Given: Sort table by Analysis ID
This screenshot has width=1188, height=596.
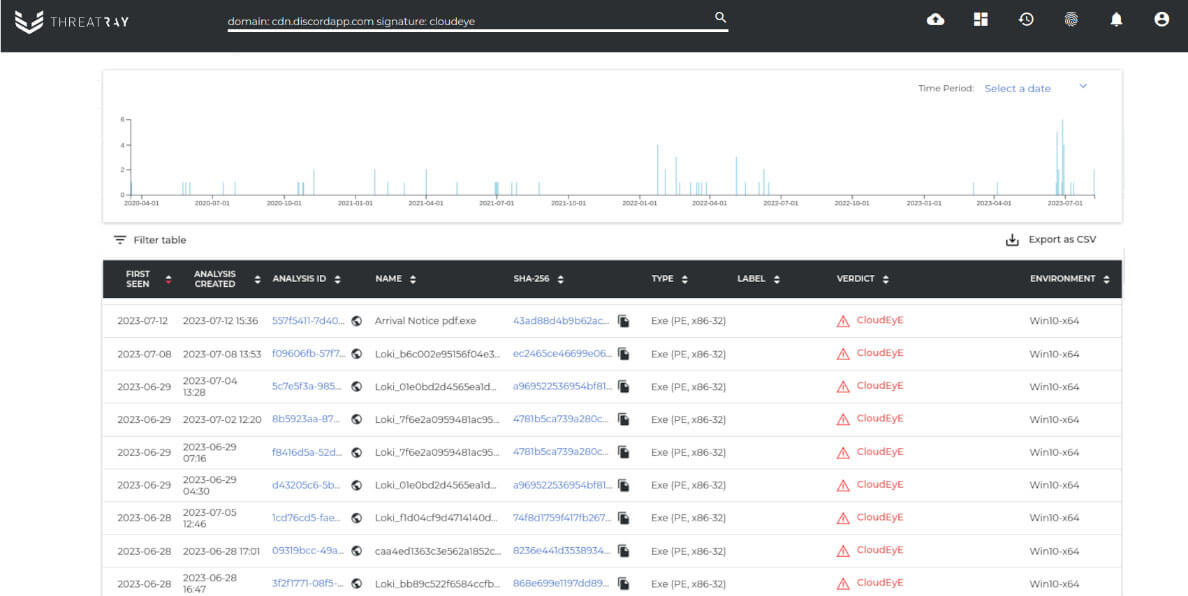Looking at the screenshot, I should click(337, 279).
